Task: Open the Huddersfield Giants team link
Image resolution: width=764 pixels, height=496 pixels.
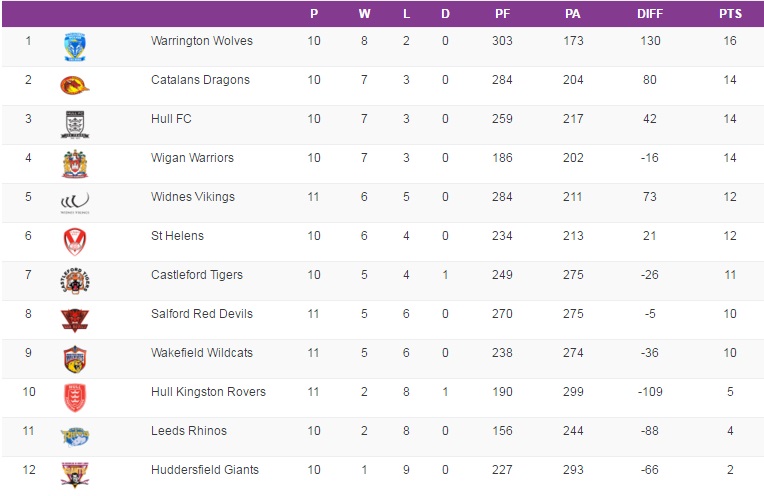Action: (x=205, y=470)
